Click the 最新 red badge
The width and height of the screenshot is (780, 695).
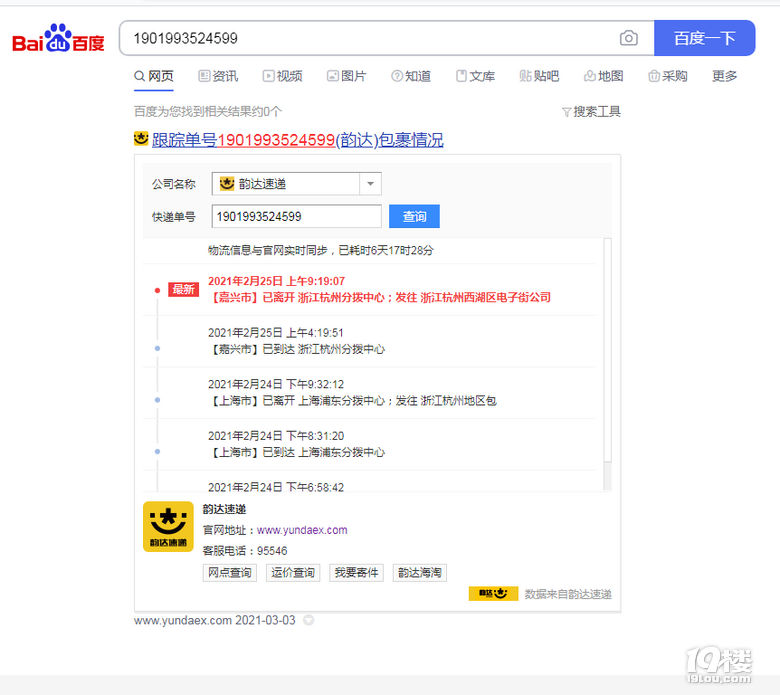(184, 289)
